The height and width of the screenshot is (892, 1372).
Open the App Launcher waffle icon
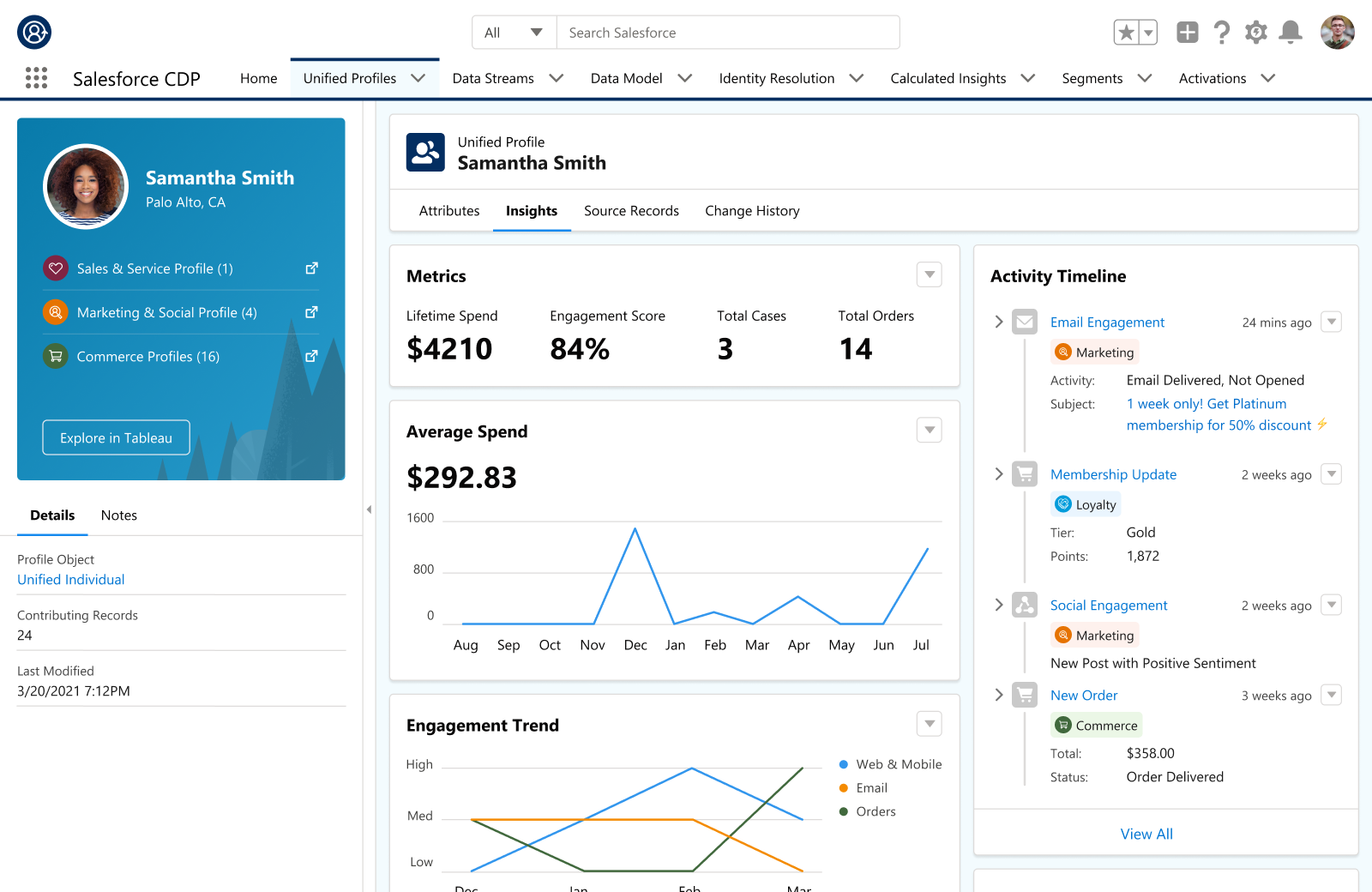(36, 78)
